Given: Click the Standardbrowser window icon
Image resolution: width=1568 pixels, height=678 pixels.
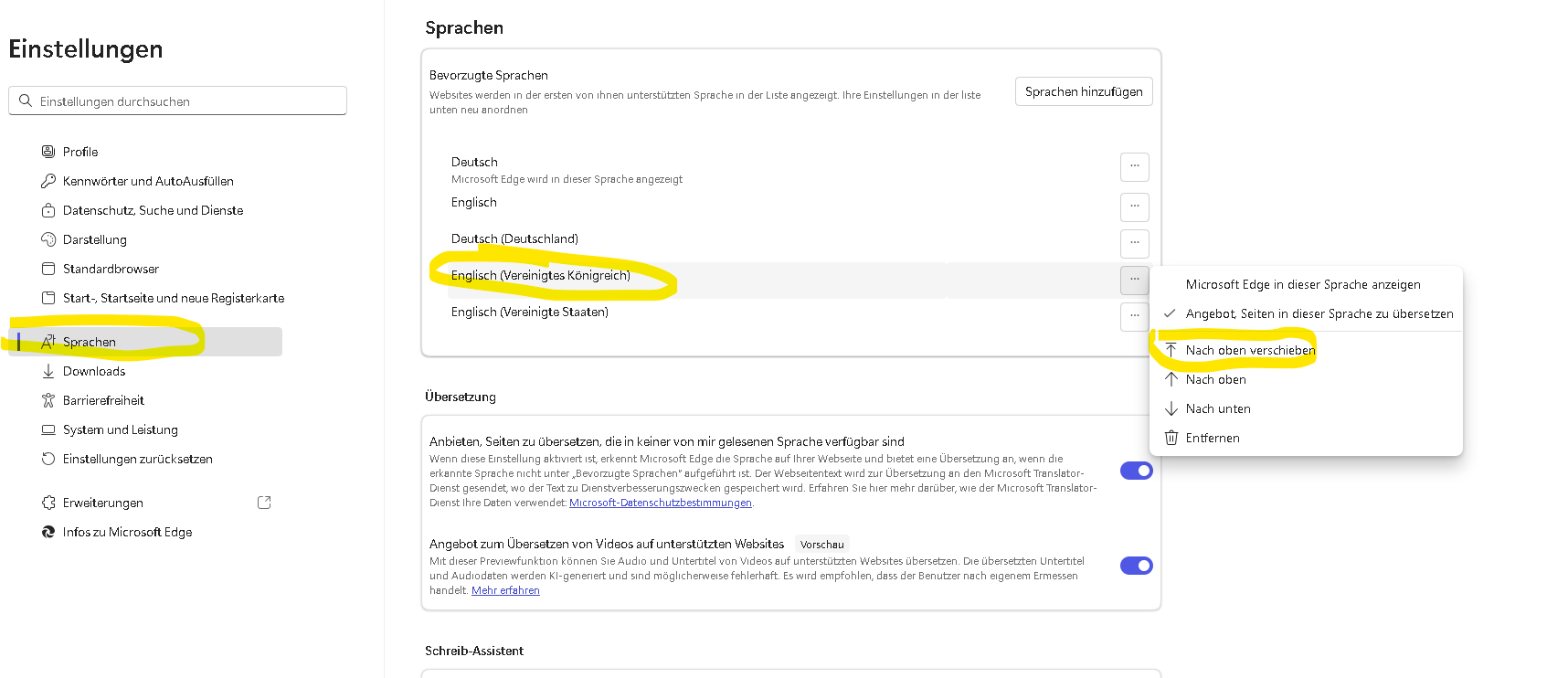Looking at the screenshot, I should tap(48, 269).
